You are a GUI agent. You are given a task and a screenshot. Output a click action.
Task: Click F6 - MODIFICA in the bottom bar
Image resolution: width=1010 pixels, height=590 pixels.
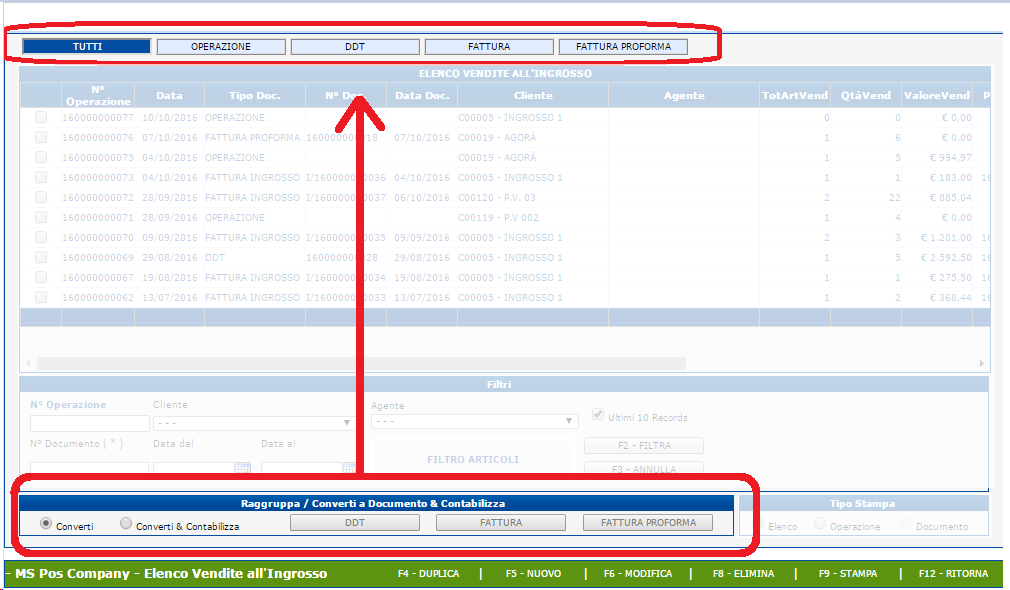[638, 573]
